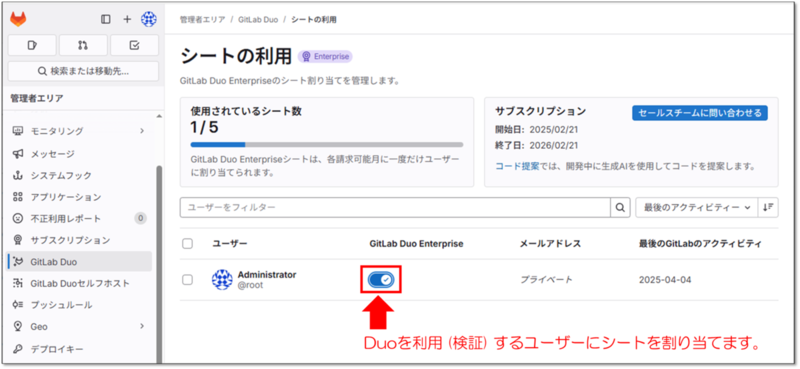Screen dimensions: 800x369
Task: Open メッセージ in admin sidebar
Action: click(x=80, y=154)
